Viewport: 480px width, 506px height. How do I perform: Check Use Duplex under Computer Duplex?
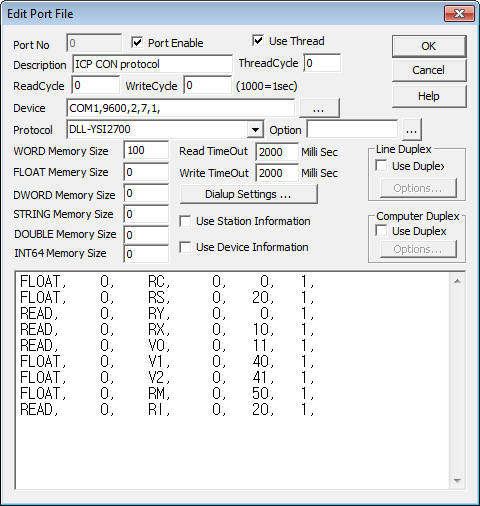coord(381,231)
